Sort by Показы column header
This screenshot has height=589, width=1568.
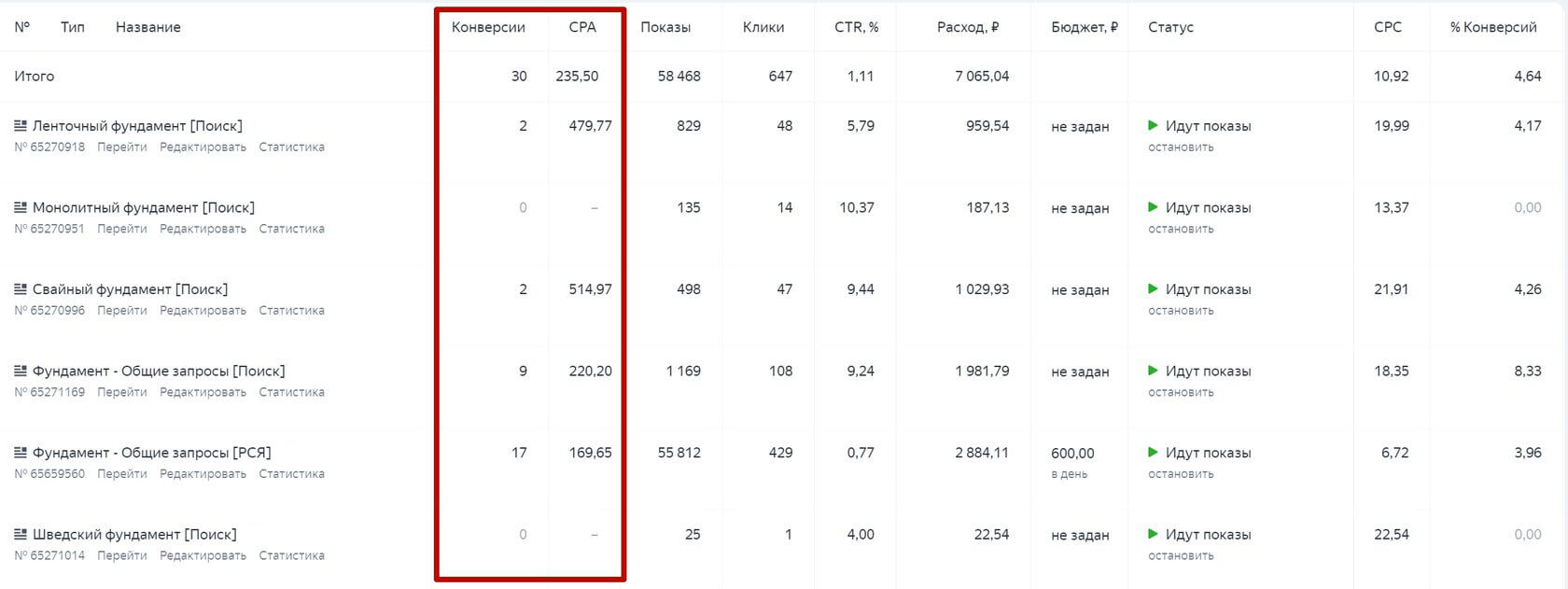[665, 27]
